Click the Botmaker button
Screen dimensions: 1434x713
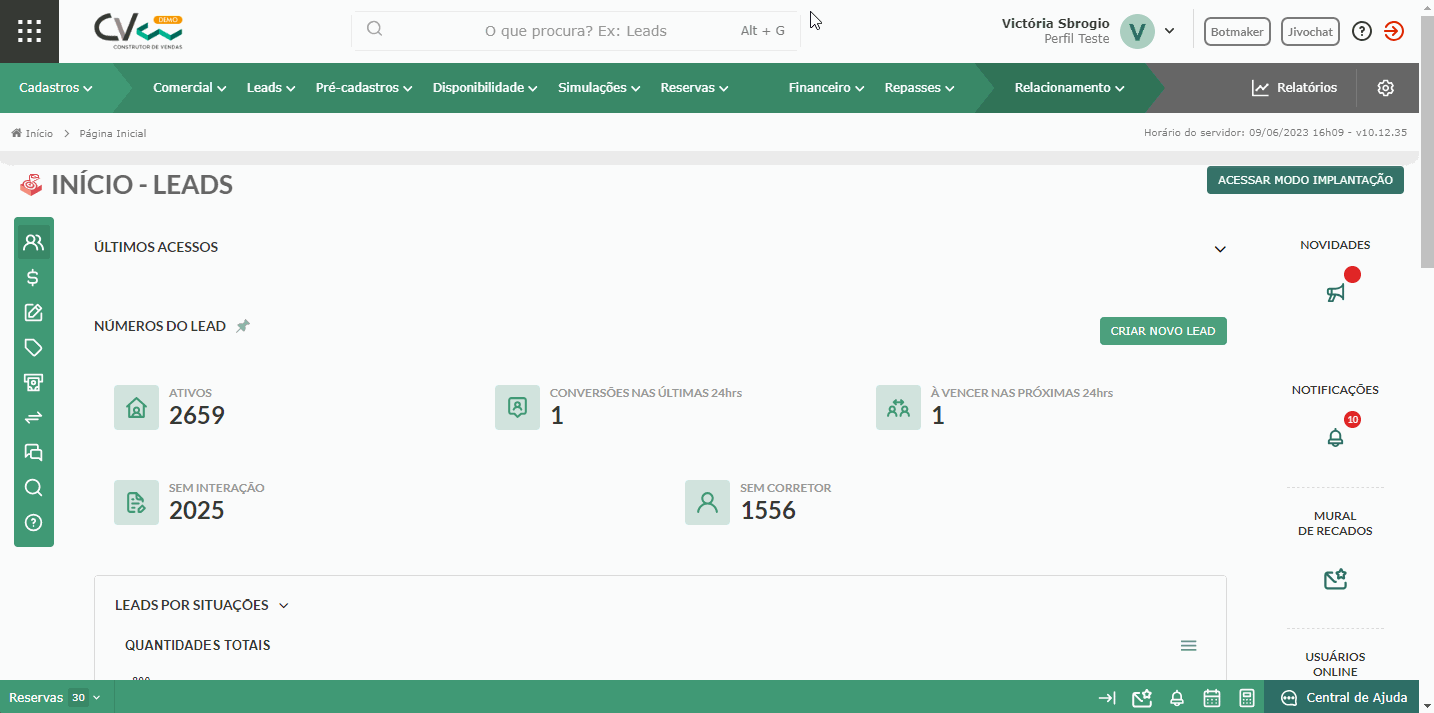click(1237, 32)
